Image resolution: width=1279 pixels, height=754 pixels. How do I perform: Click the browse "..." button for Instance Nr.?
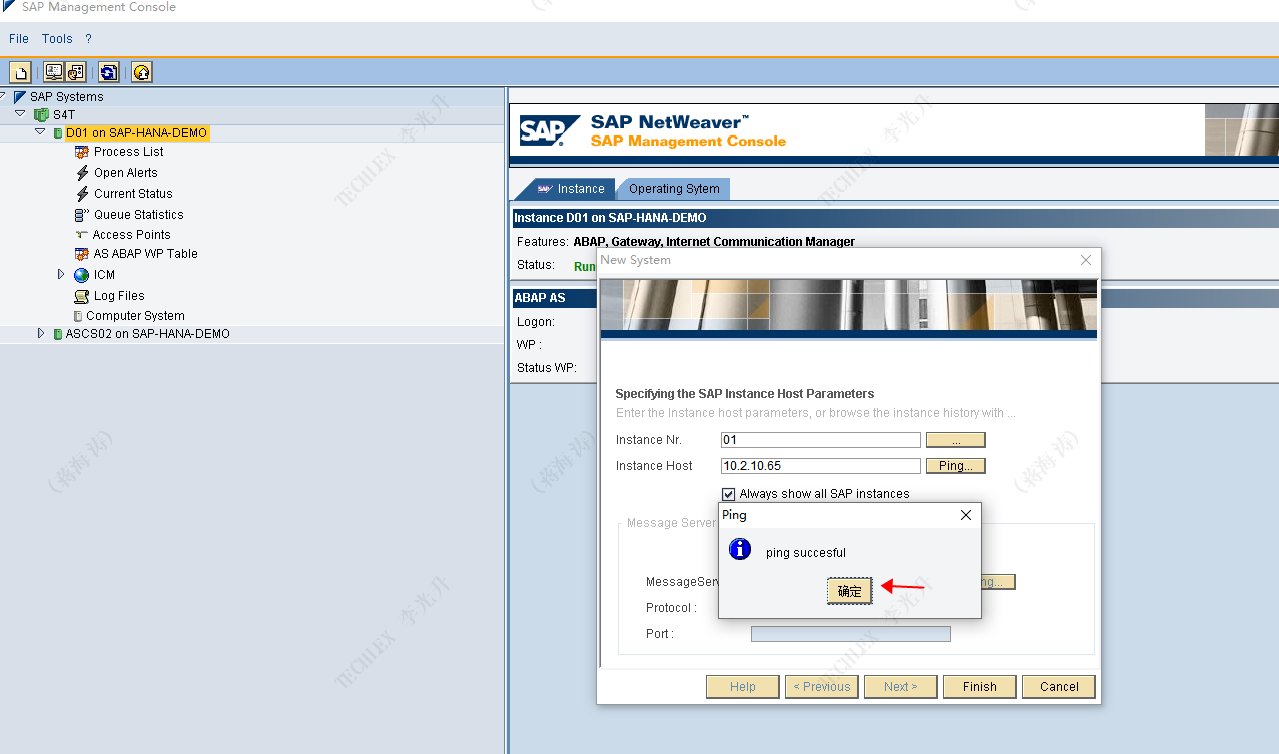pos(956,440)
